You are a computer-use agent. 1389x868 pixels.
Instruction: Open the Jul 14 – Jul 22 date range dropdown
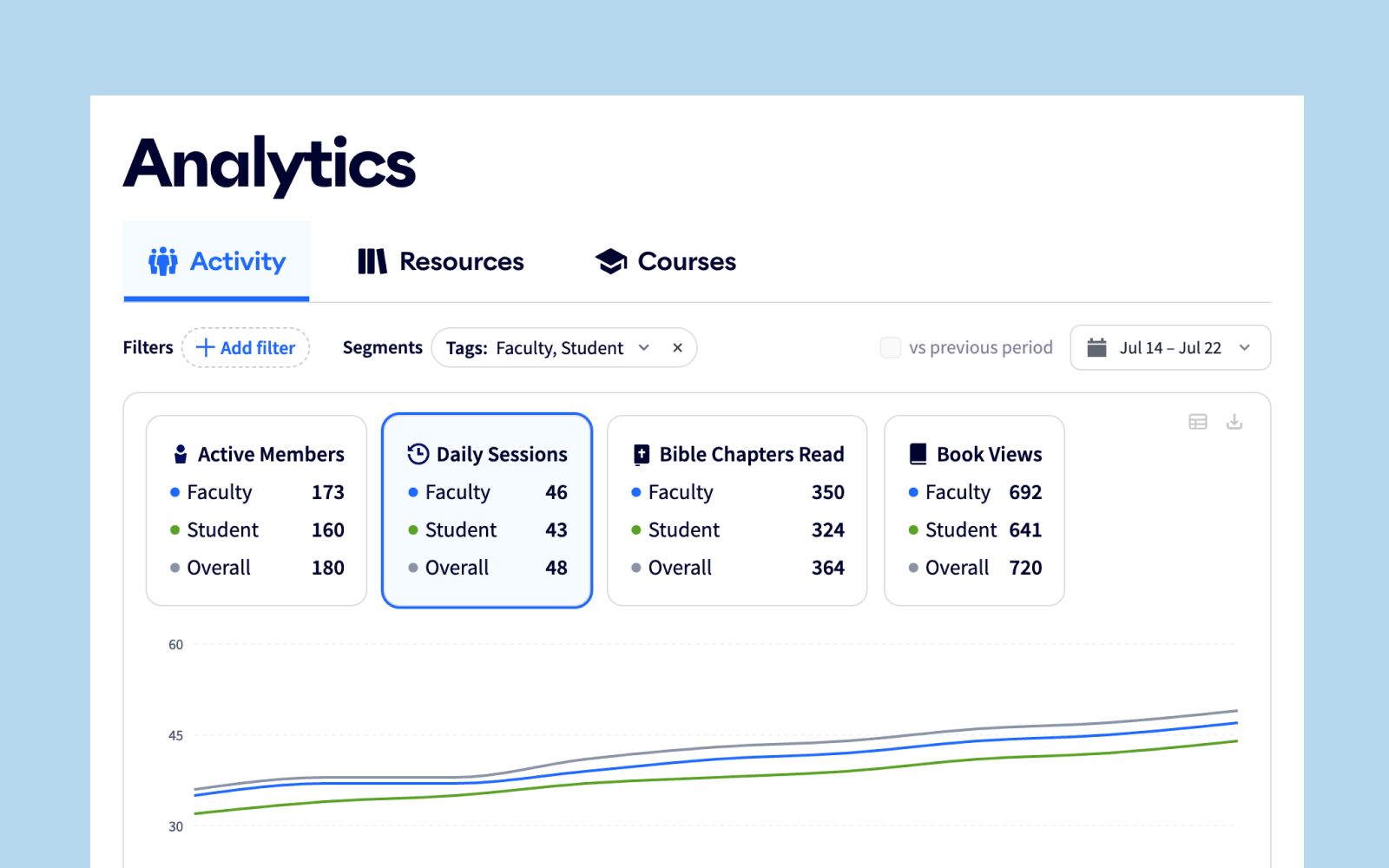(x=1170, y=348)
